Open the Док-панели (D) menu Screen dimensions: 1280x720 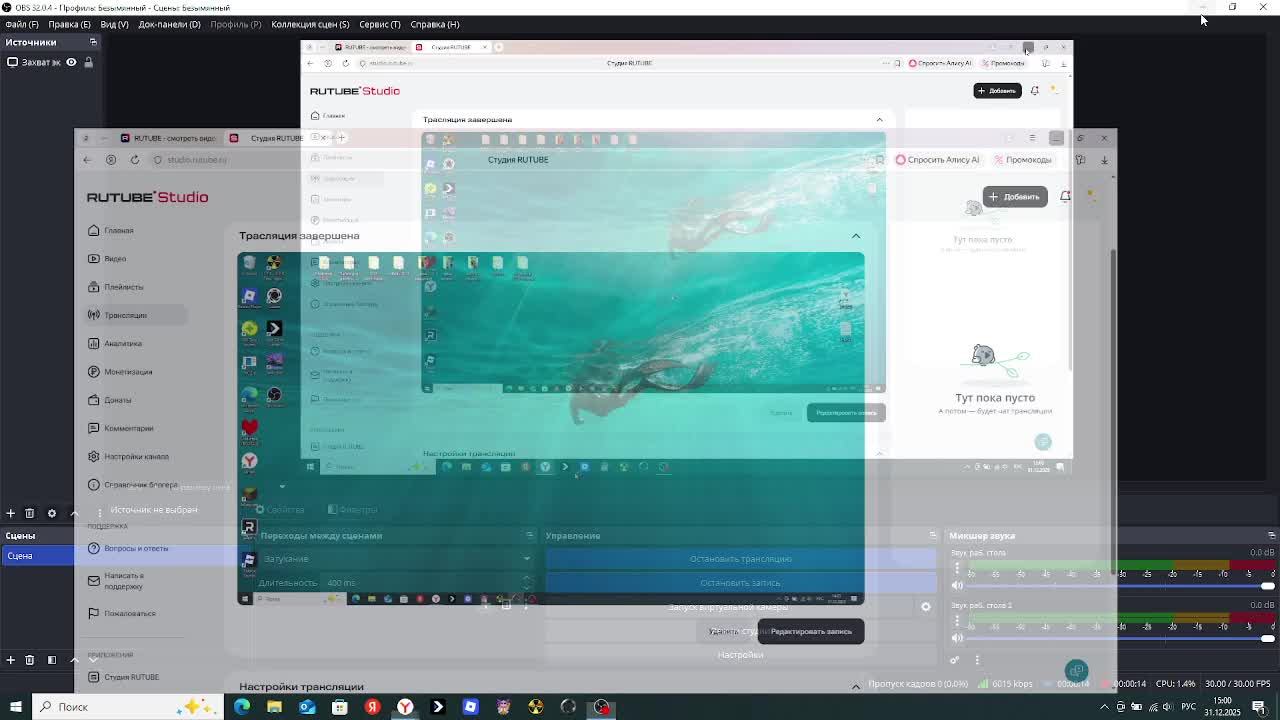click(x=169, y=24)
